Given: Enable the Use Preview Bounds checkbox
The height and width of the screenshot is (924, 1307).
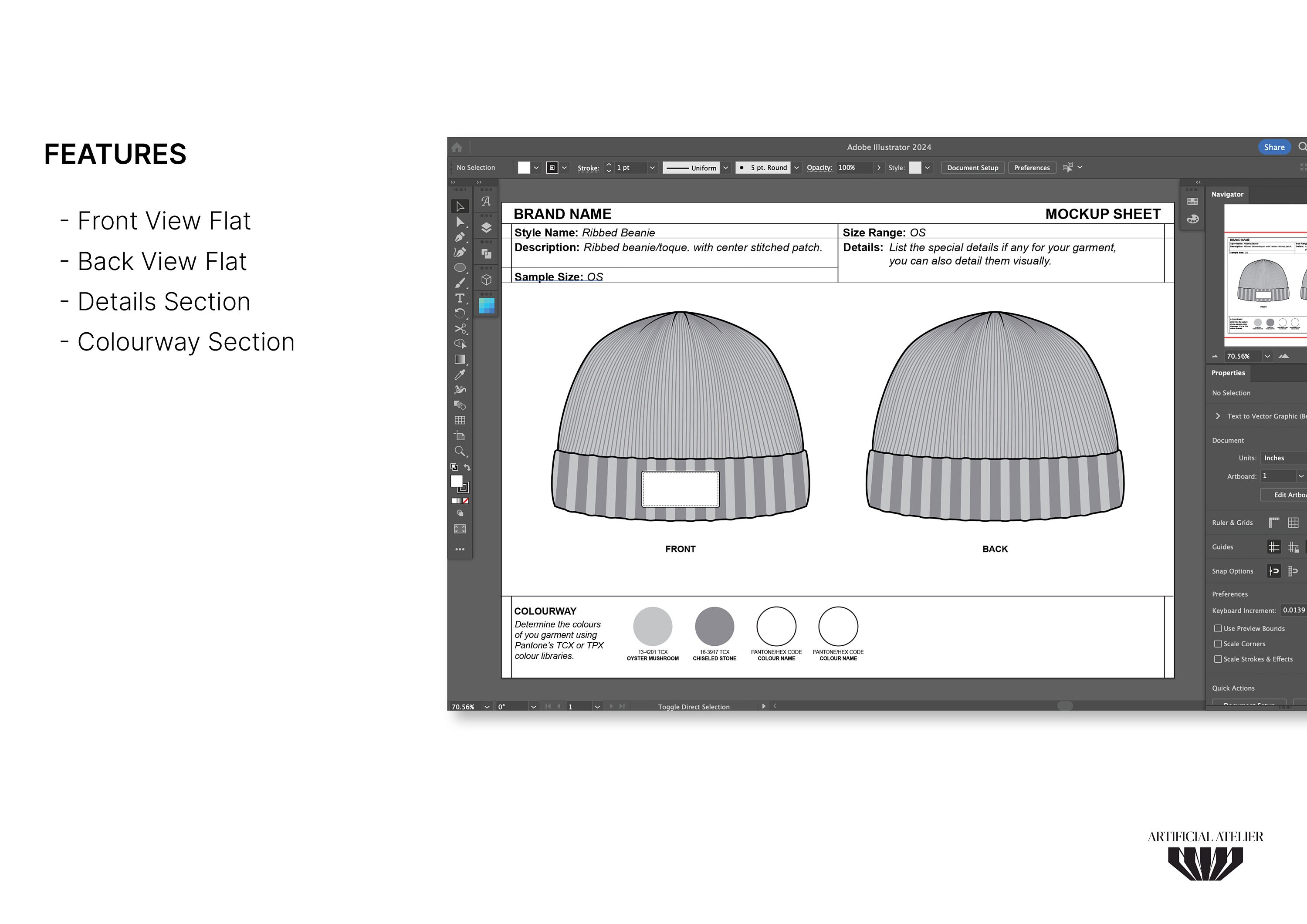Looking at the screenshot, I should click(x=1218, y=628).
